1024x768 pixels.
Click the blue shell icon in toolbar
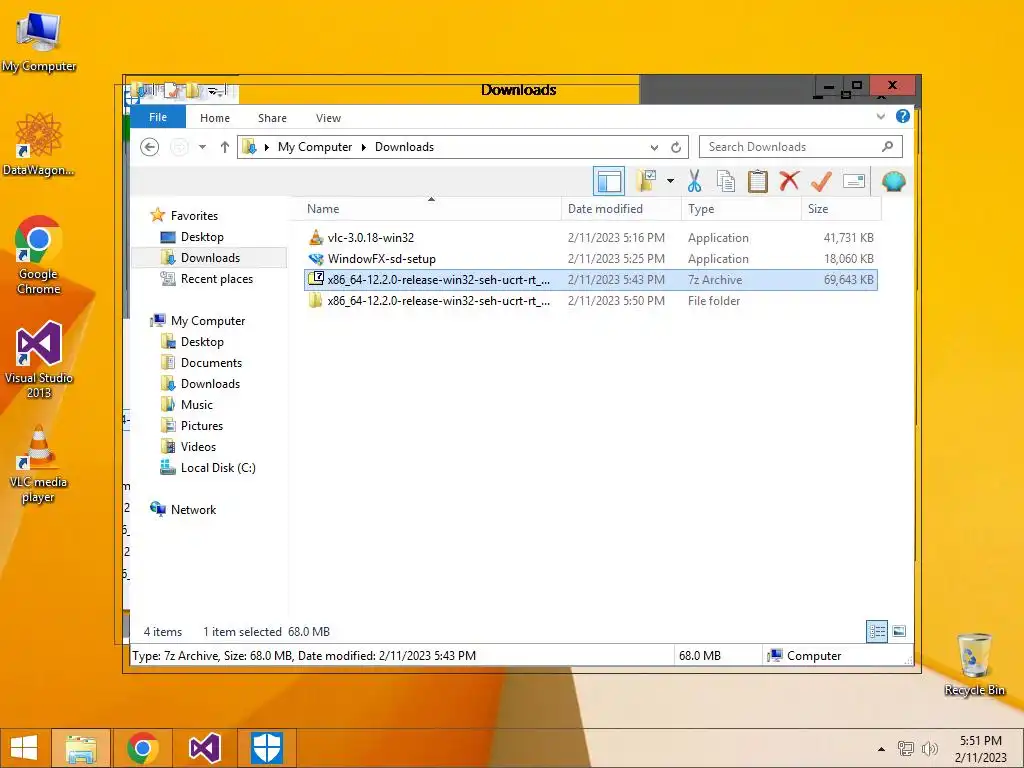[893, 181]
